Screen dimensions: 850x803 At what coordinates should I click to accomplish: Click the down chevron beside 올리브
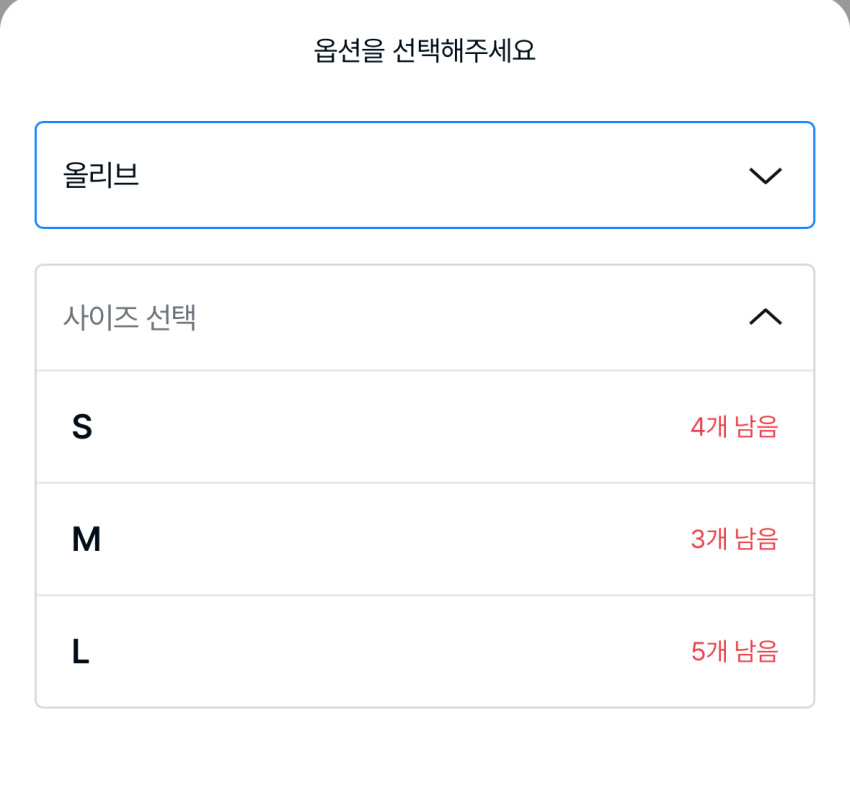[765, 176]
